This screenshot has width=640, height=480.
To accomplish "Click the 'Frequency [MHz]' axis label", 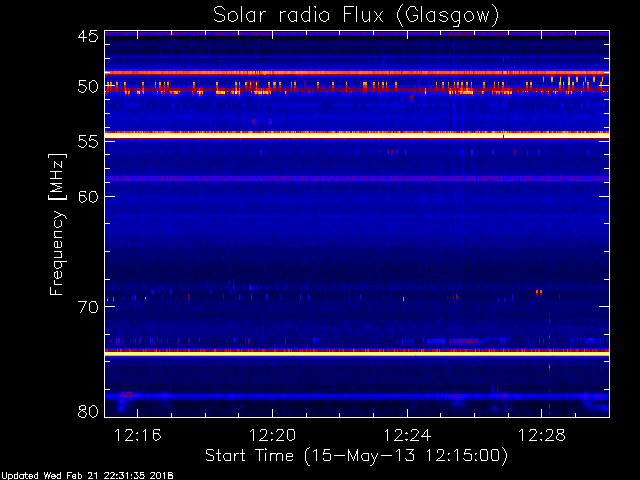I will (57, 224).
